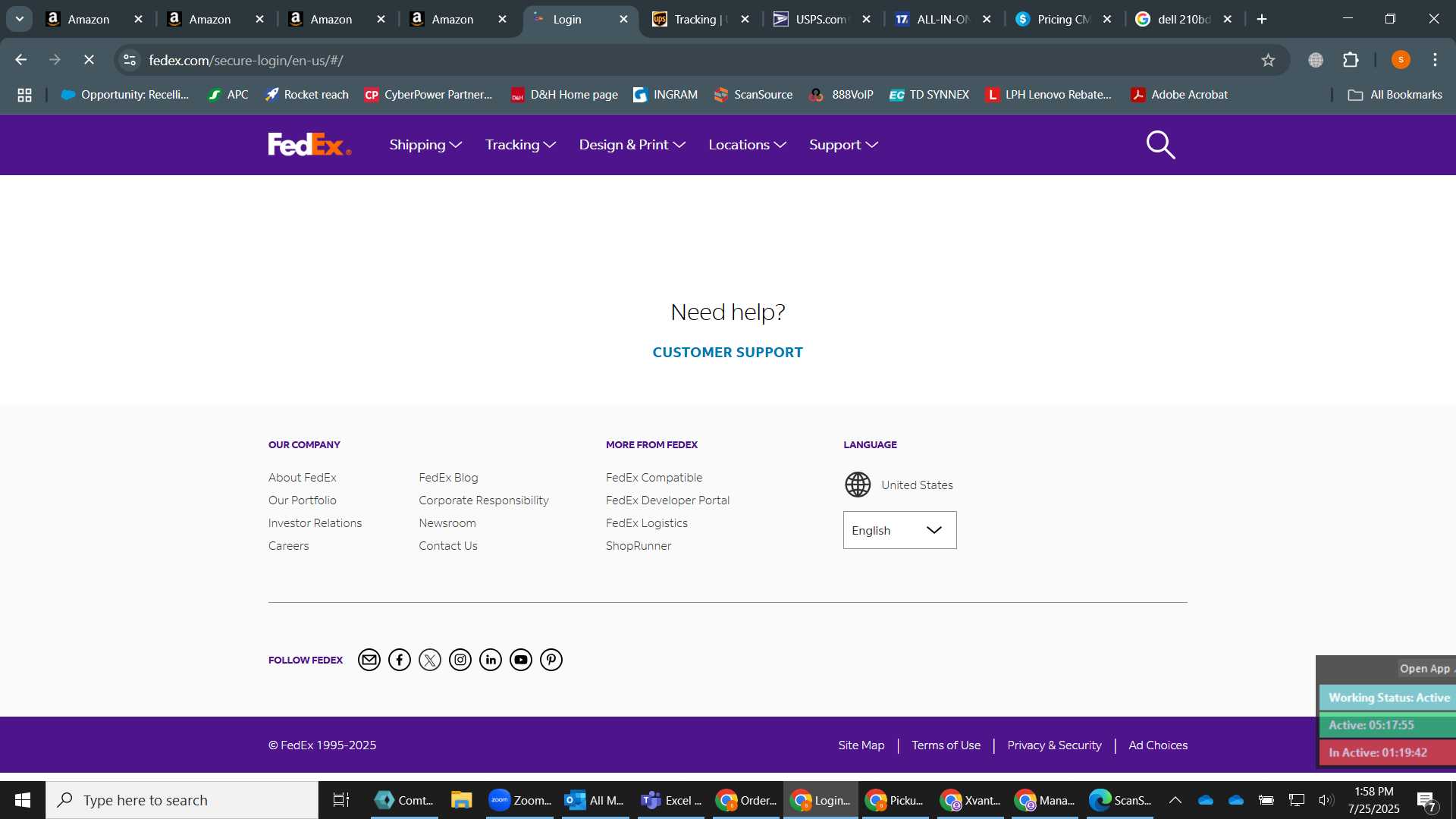Viewport: 1456px width, 819px height.
Task: Click the CUSTOMER SUPPORT link
Action: coord(727,353)
